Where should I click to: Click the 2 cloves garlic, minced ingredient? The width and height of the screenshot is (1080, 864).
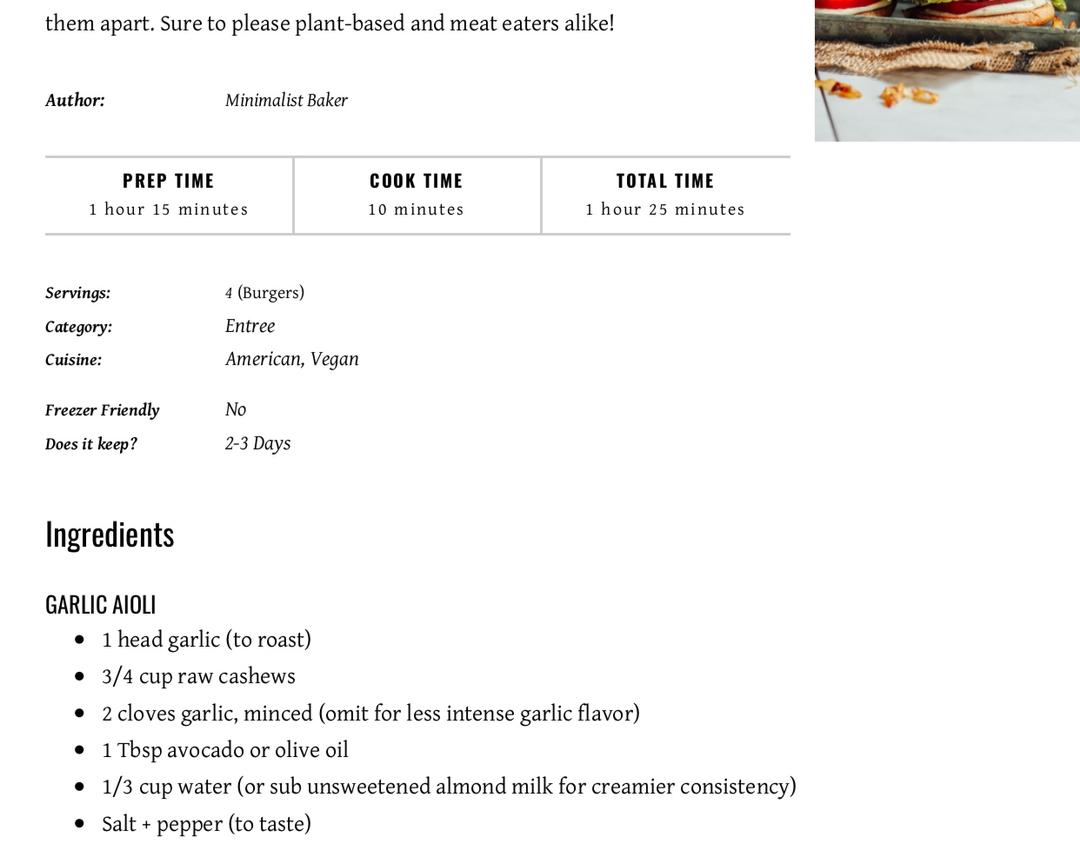point(370,714)
